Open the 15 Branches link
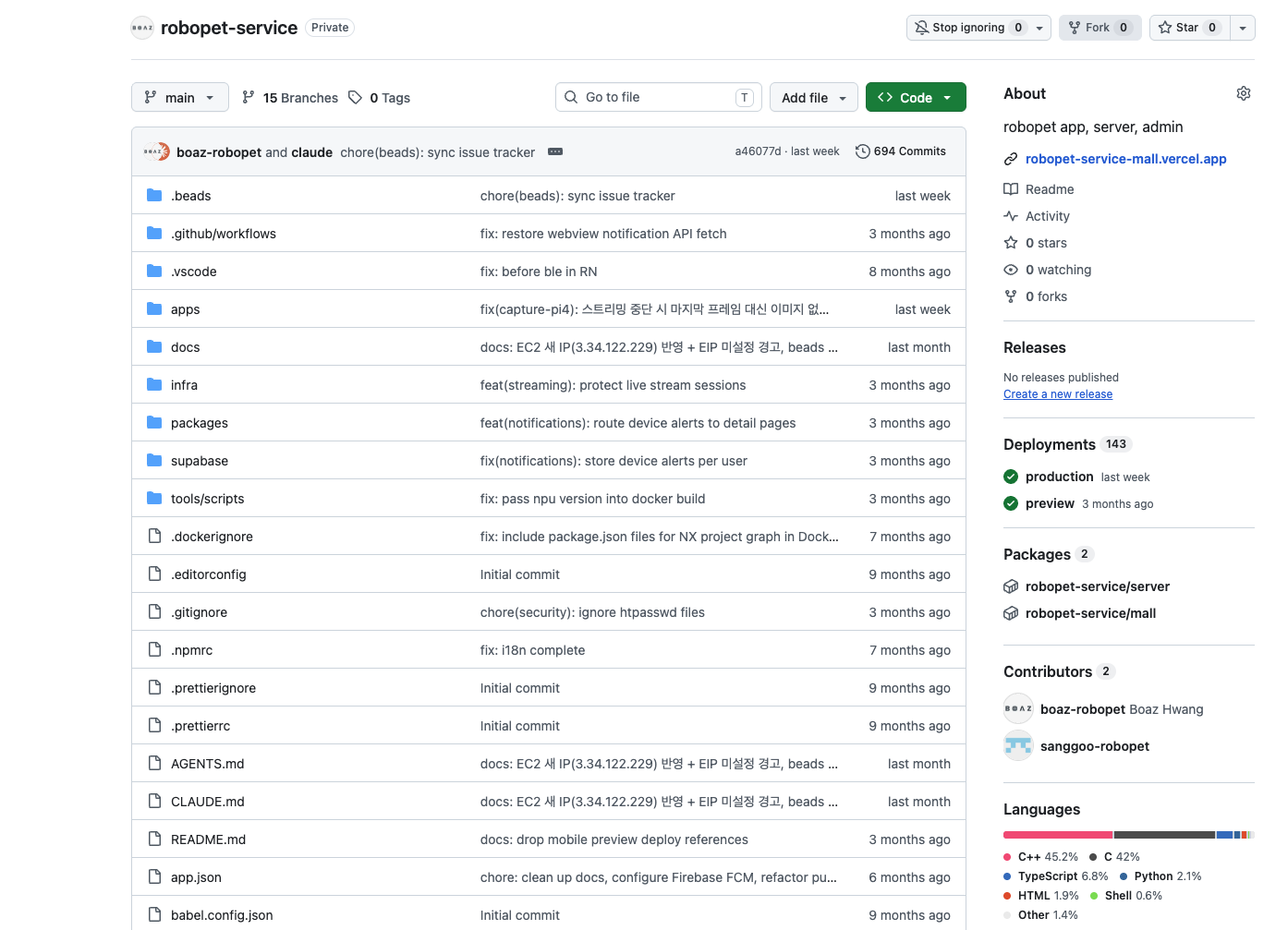Image resolution: width=1288 pixels, height=930 pixels. pyautogui.click(x=290, y=97)
